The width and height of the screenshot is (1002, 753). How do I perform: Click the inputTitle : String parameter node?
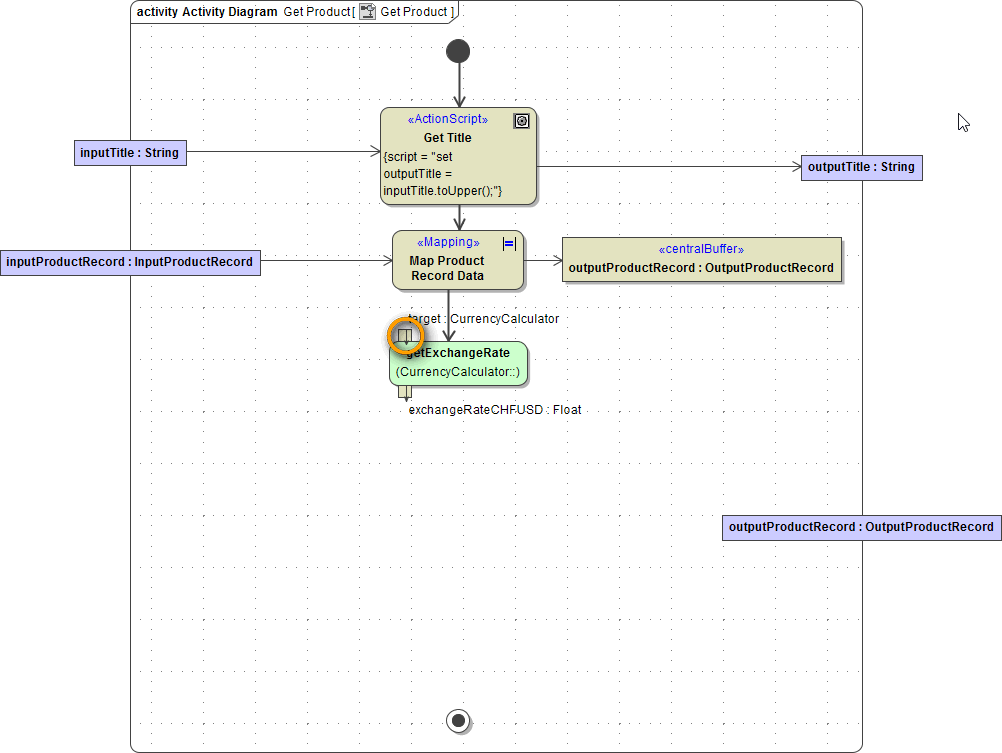pos(130,153)
